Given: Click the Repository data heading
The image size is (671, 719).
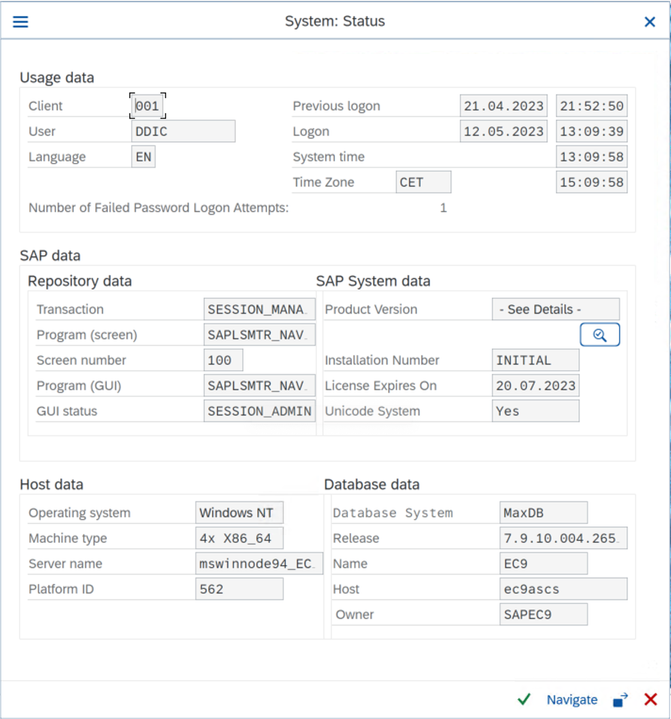Looking at the screenshot, I should [80, 281].
